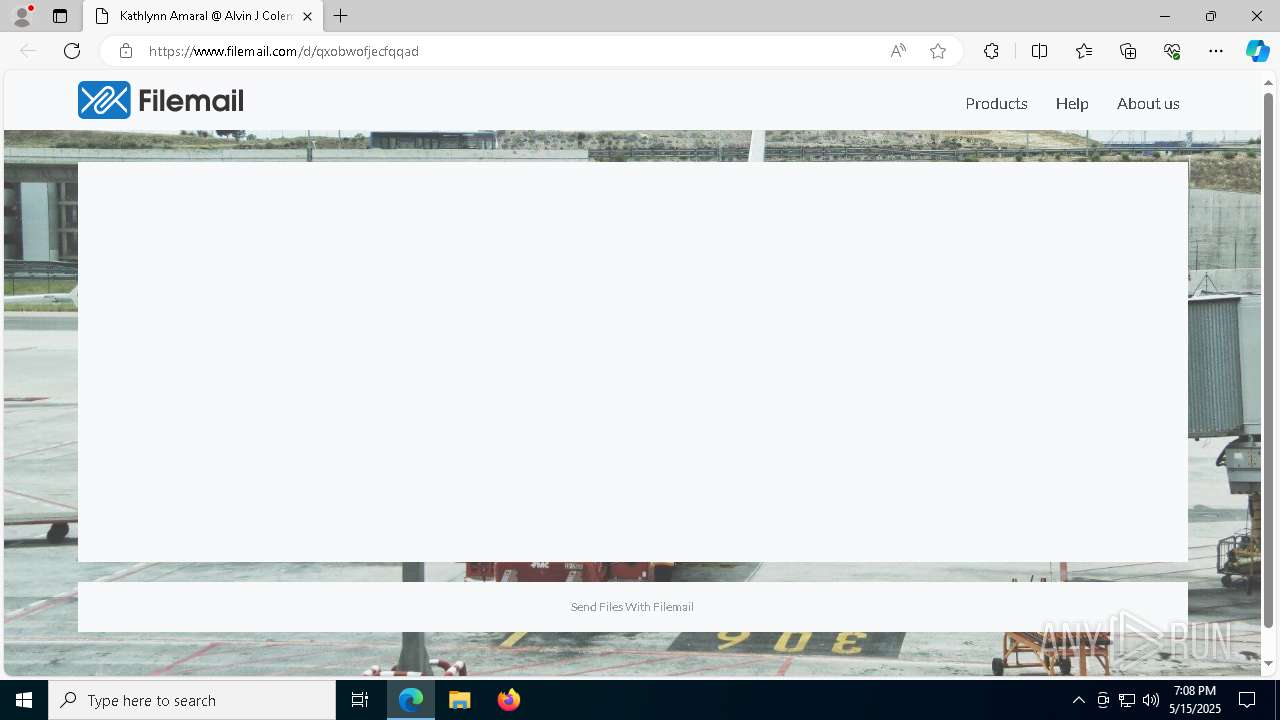Minimize the Edge window
1280x720 pixels.
(1164, 16)
